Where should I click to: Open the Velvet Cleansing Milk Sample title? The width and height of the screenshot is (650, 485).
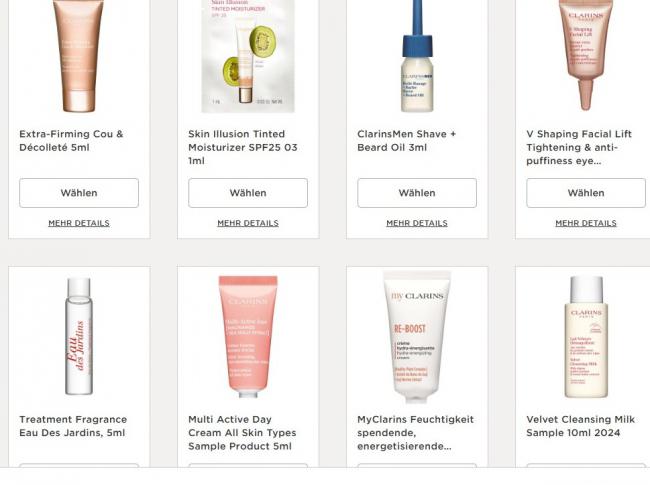(x=580, y=426)
